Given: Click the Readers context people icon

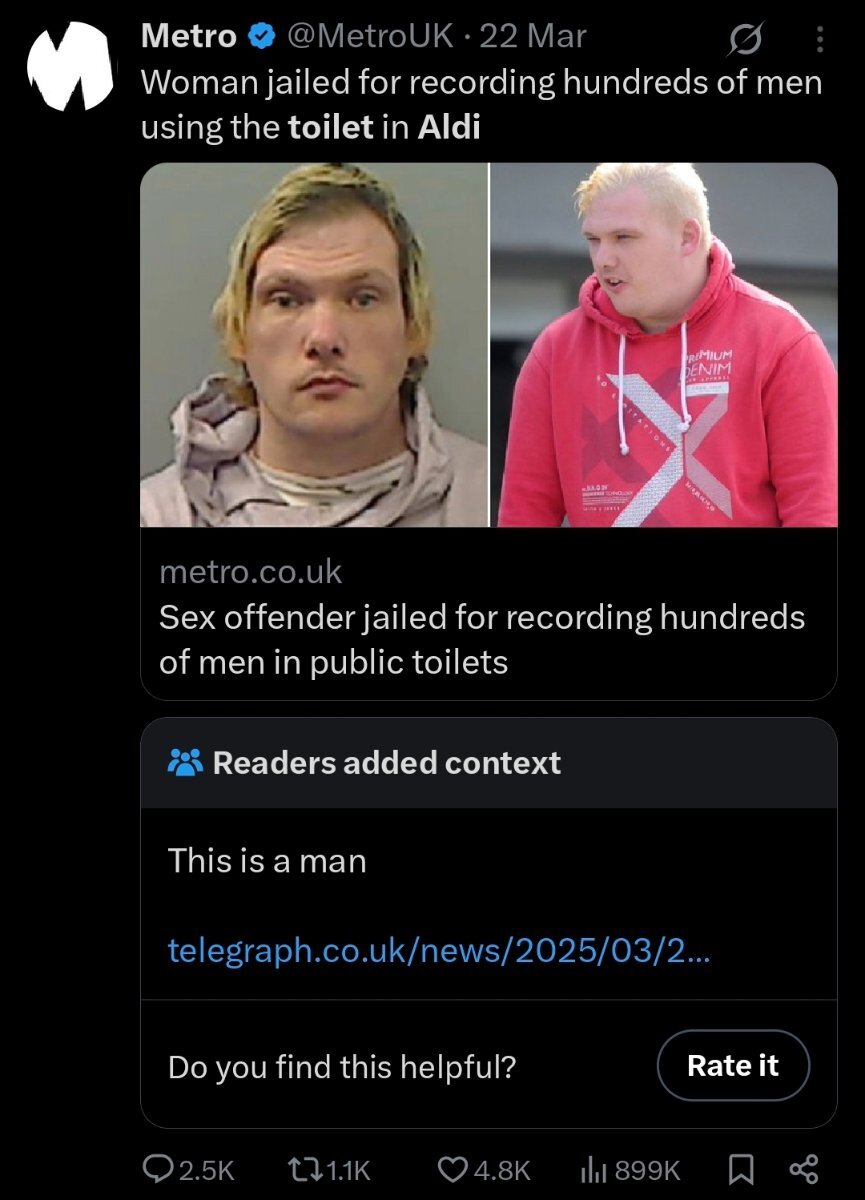Looking at the screenshot, I should coord(185,763).
